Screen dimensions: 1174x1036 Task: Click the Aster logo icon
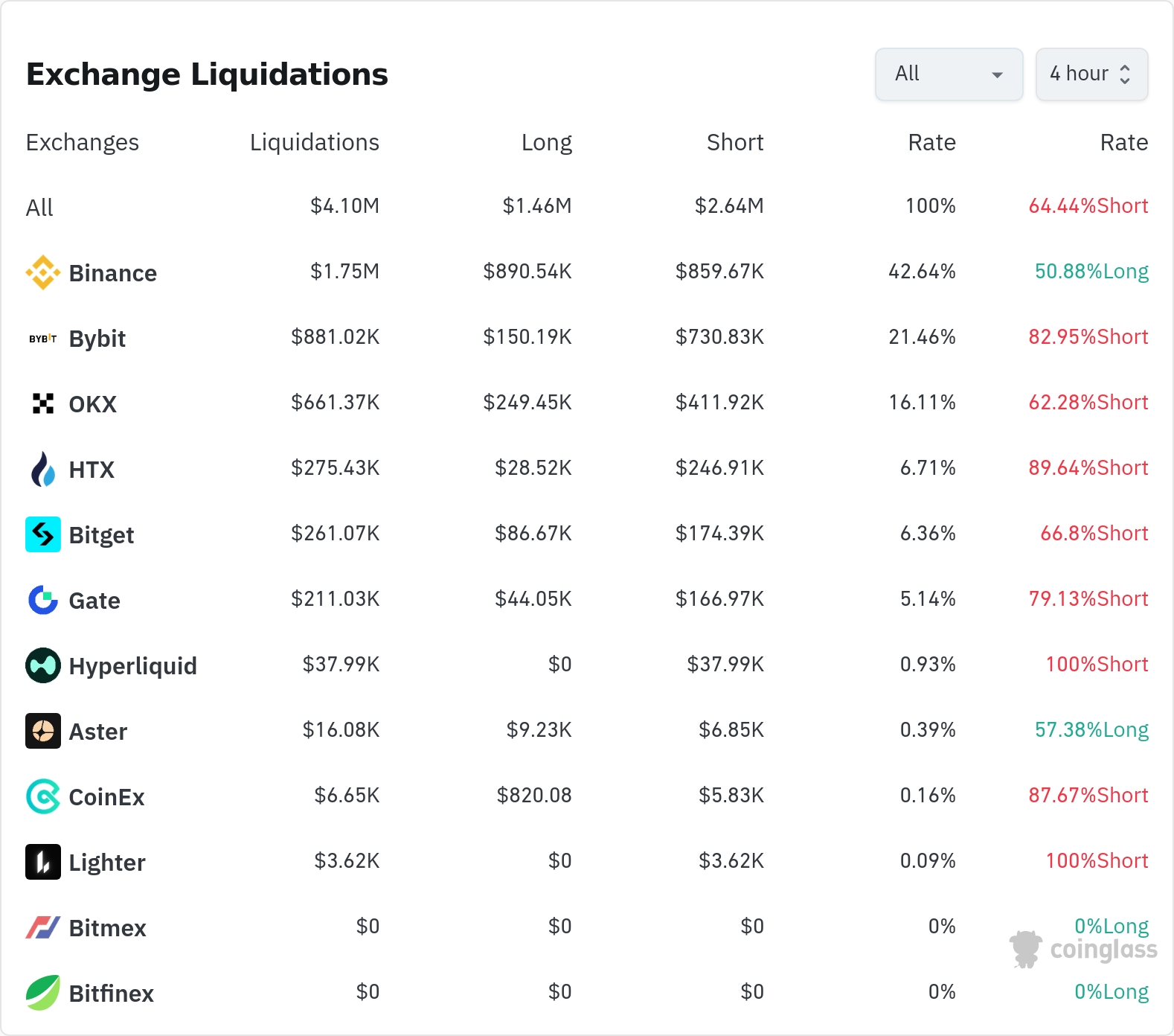click(x=43, y=731)
